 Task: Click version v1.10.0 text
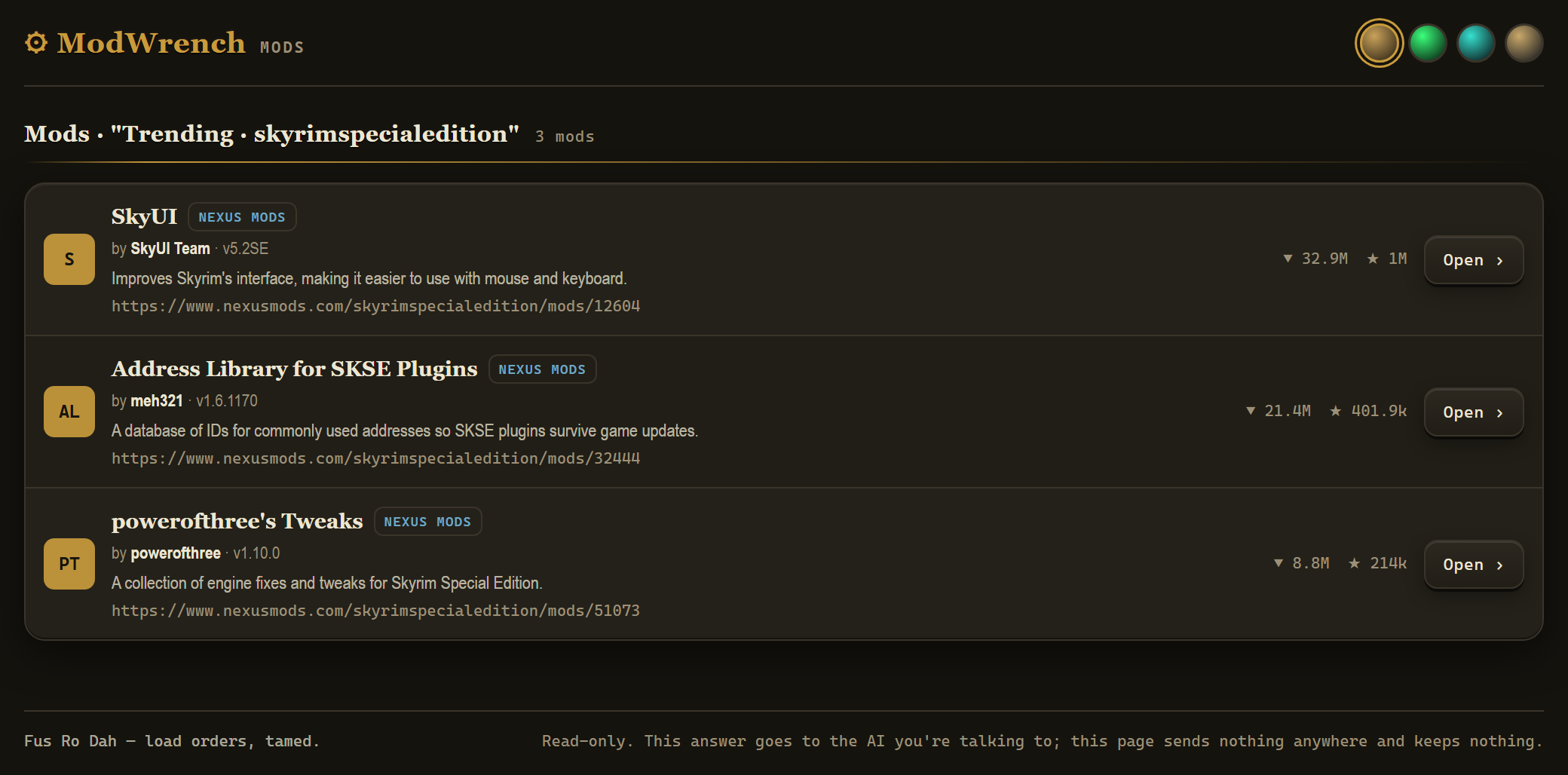[x=256, y=553]
